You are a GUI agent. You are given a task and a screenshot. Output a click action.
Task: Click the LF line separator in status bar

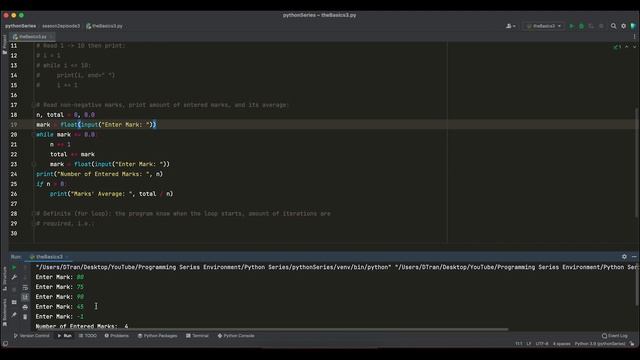[x=529, y=344]
